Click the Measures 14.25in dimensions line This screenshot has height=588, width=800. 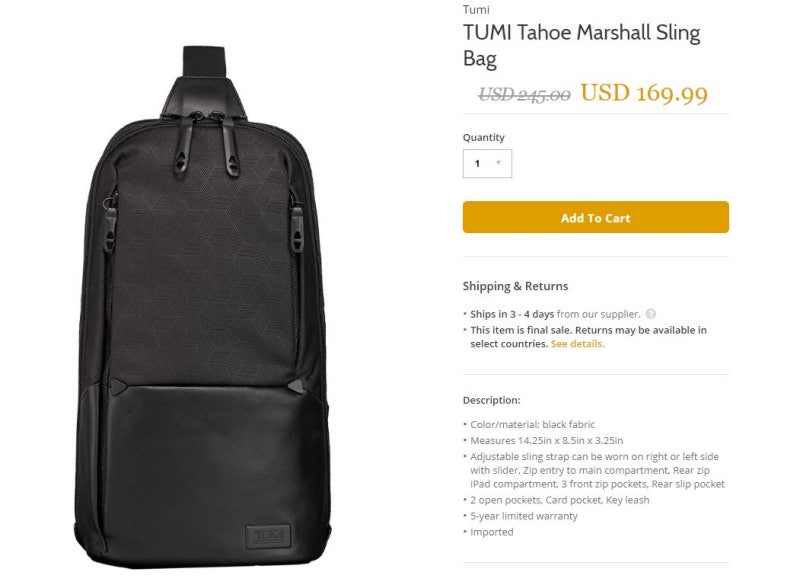pos(546,440)
